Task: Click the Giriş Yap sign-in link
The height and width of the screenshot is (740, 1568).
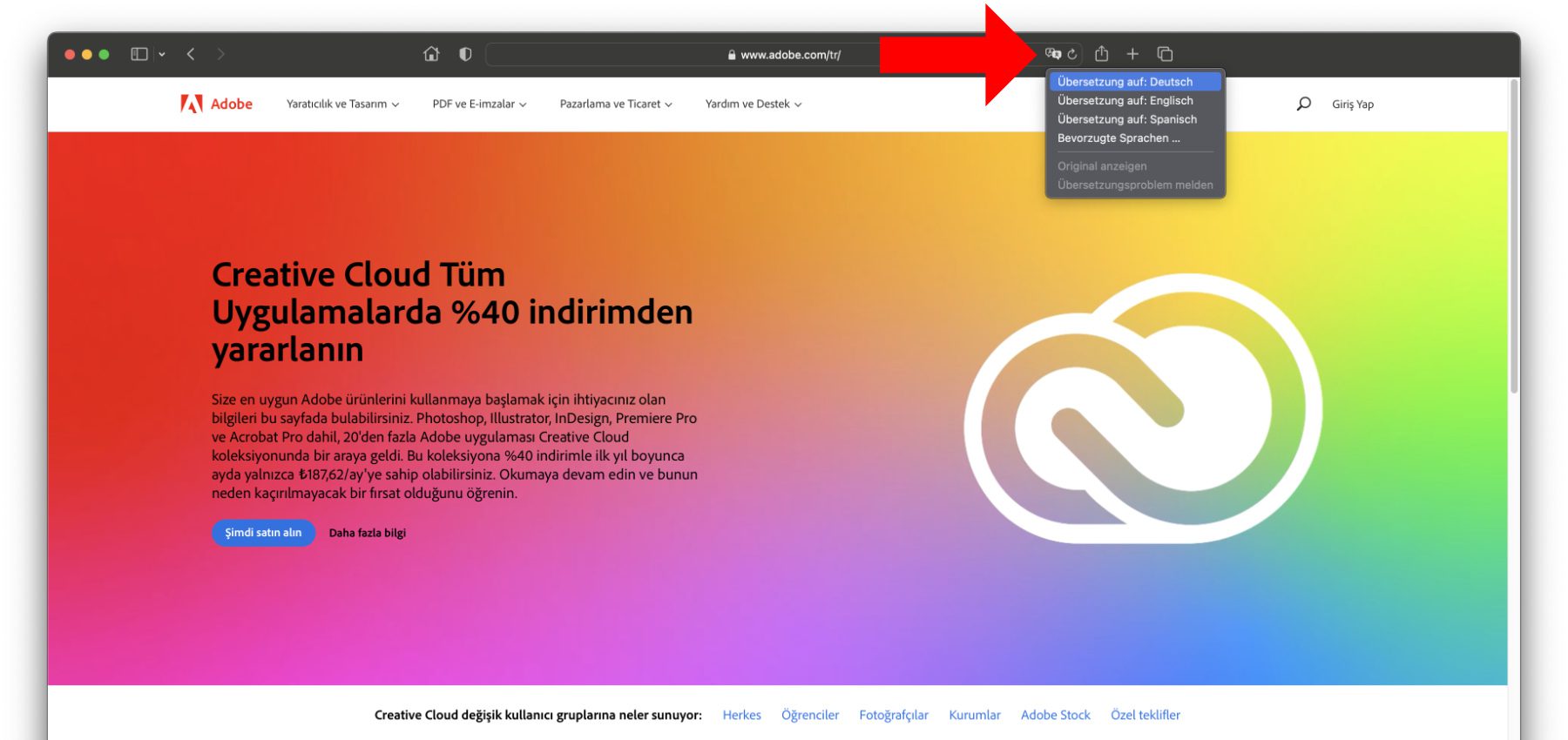Action: (x=1353, y=104)
